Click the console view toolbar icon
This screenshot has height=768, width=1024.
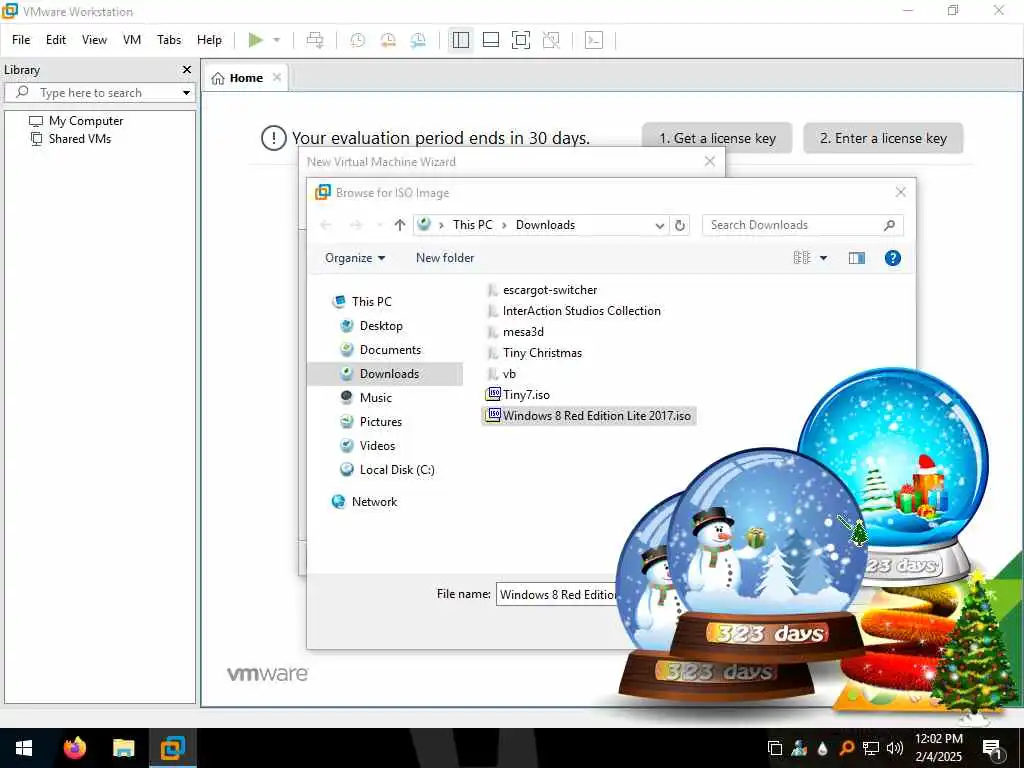pos(594,40)
